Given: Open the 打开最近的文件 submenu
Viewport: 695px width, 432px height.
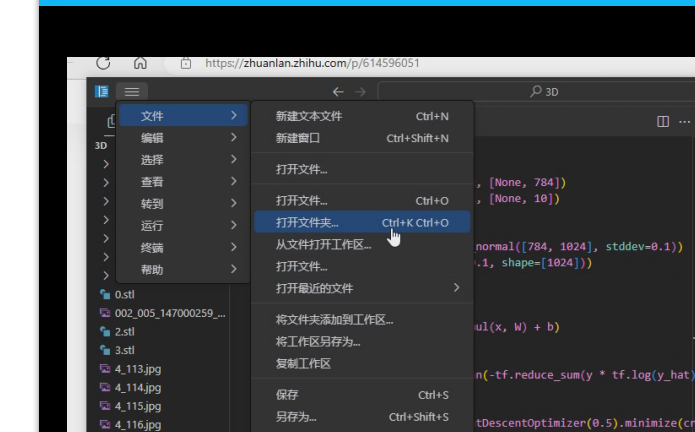Looking at the screenshot, I should click(362, 288).
